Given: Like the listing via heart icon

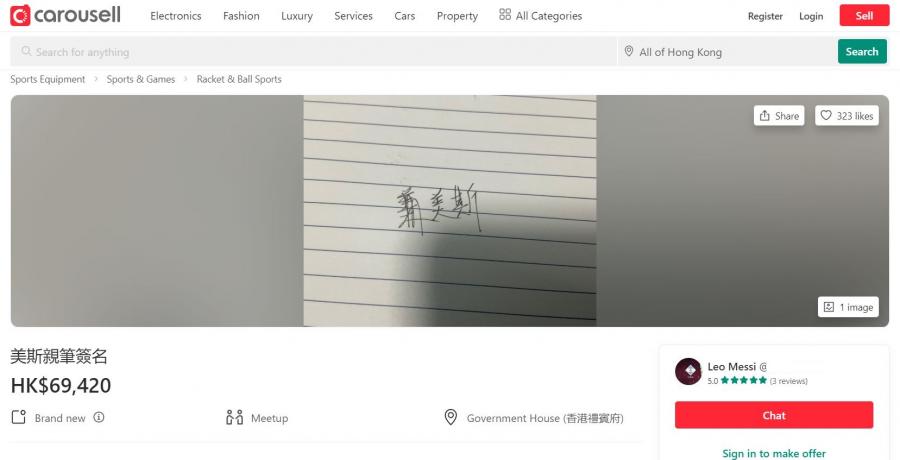Looking at the screenshot, I should 825,115.
